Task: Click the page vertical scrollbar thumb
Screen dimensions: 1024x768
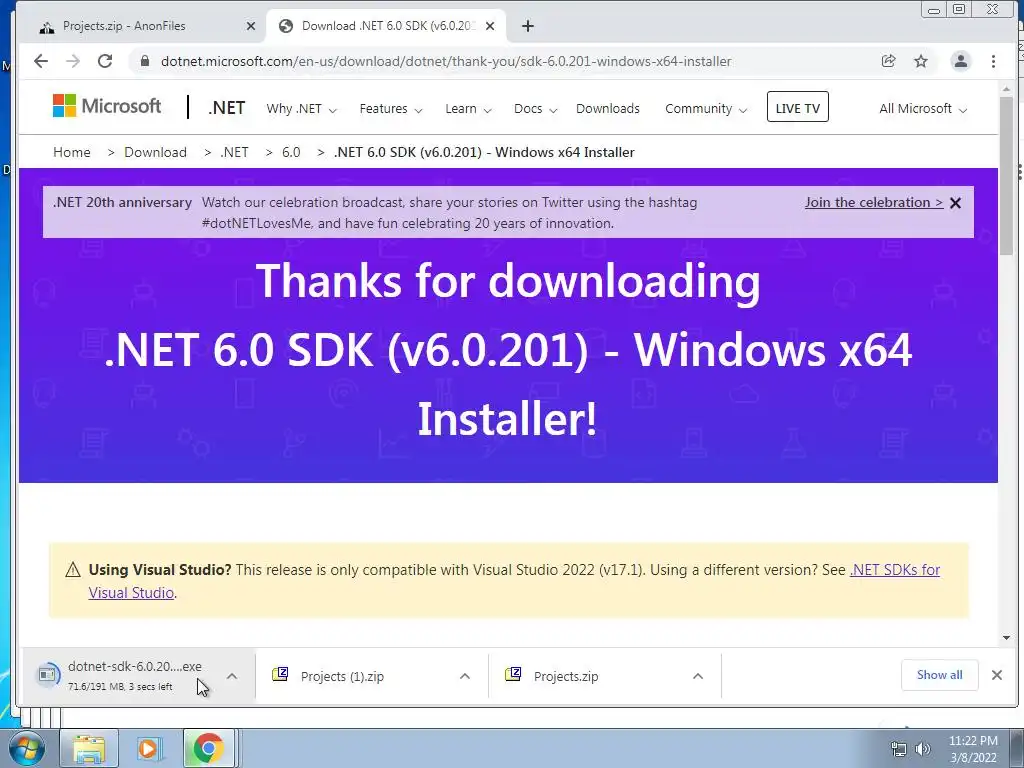Action: click(x=1006, y=176)
